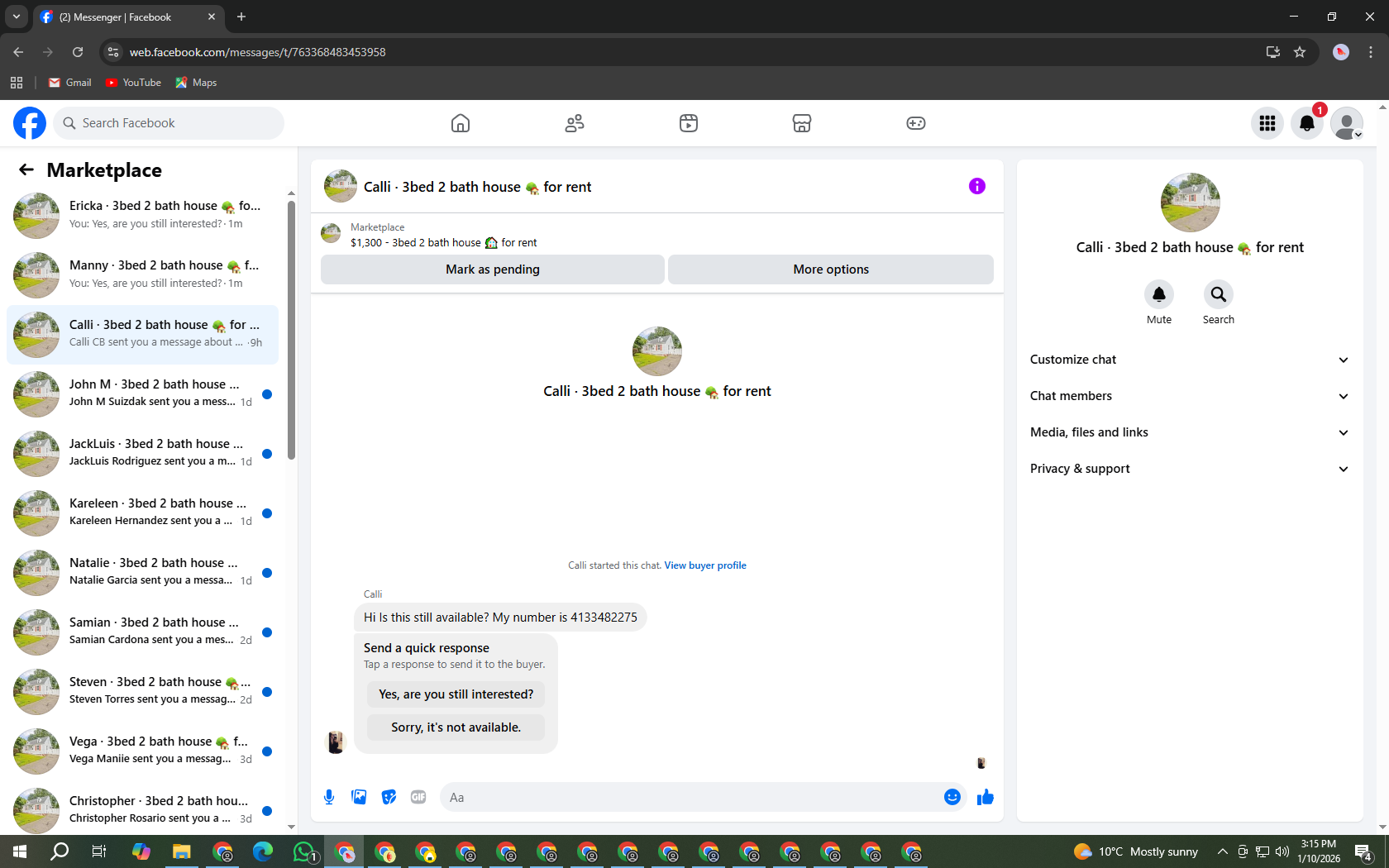Choose a sticker icon
This screenshot has height=868, width=1389.
(389, 797)
